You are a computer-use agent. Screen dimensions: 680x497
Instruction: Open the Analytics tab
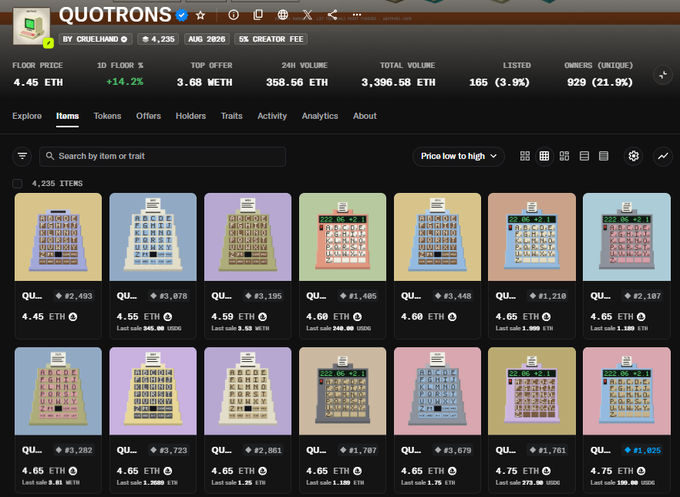point(320,116)
